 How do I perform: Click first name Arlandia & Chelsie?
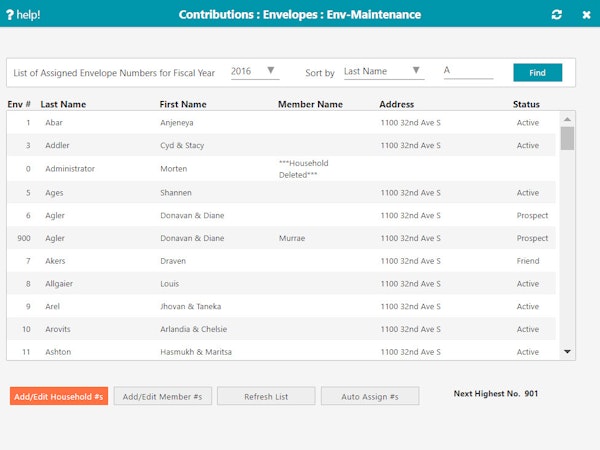point(194,329)
